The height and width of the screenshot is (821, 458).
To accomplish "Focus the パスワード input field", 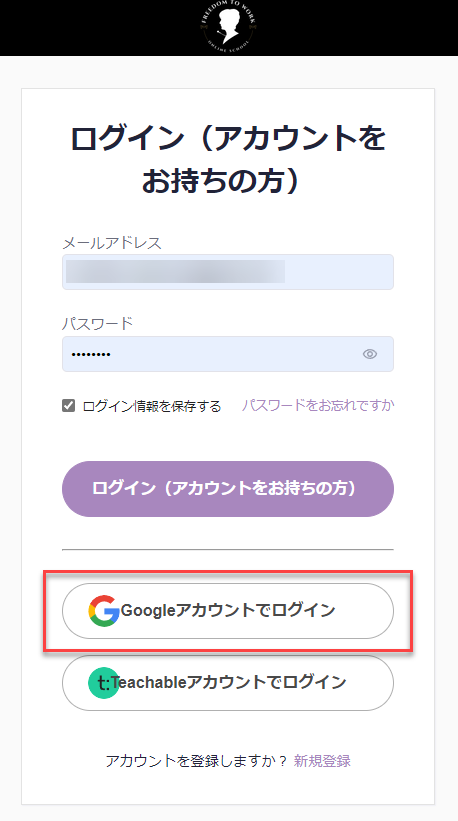I will pos(228,354).
